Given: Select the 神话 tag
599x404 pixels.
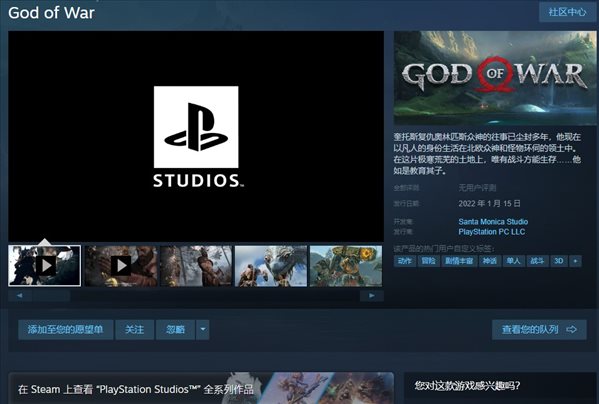Looking at the screenshot, I should click(x=490, y=261).
